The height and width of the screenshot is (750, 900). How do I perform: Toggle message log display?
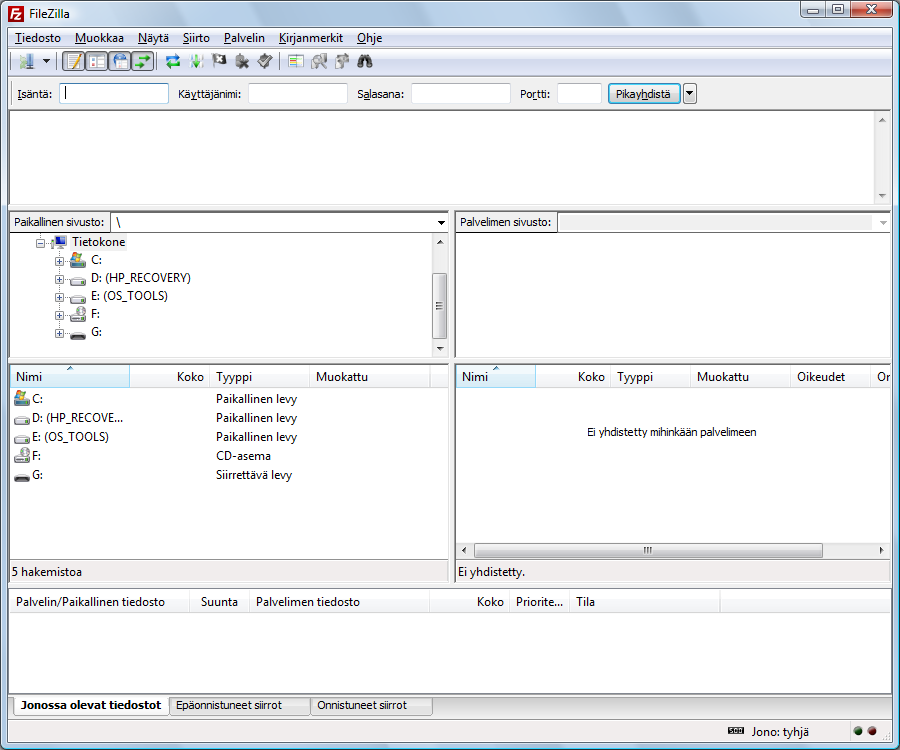tap(73, 61)
